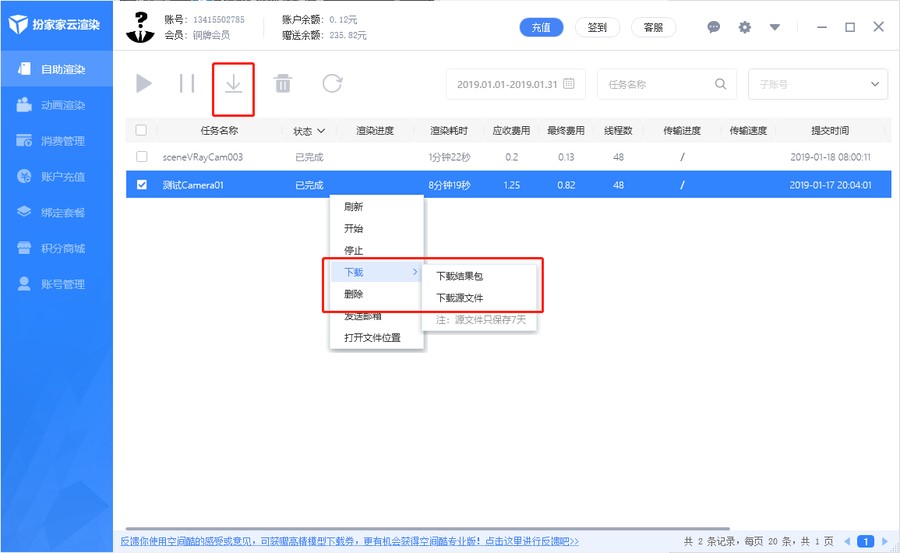Click the trash delete icon
Screen dimensions: 900x553
click(x=283, y=84)
